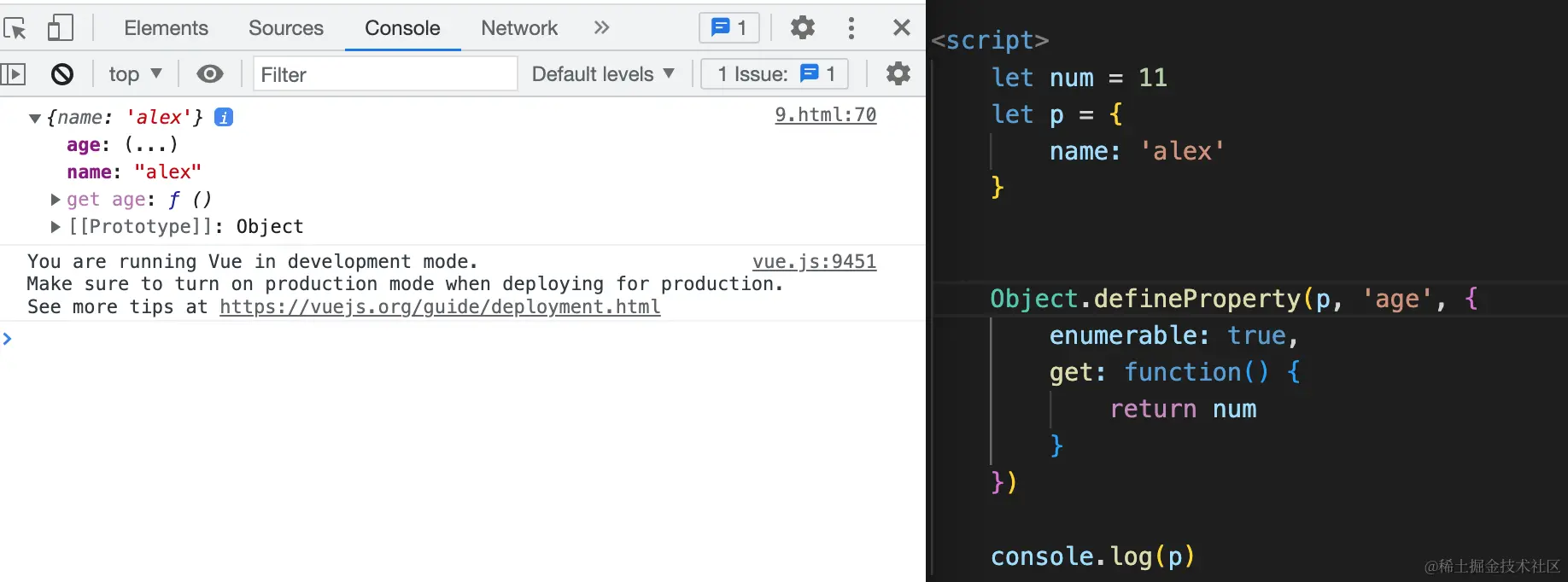Image resolution: width=1568 pixels, height=582 pixels.
Task: Expand the [[Prototype]]: Object entry
Action: tap(56, 227)
